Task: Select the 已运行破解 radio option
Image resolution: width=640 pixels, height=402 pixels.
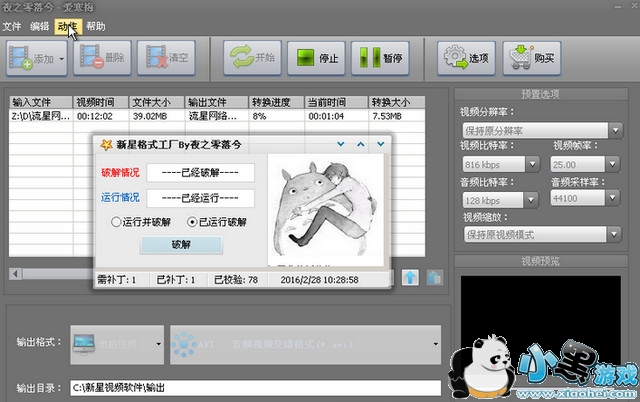Action: click(x=217, y=222)
